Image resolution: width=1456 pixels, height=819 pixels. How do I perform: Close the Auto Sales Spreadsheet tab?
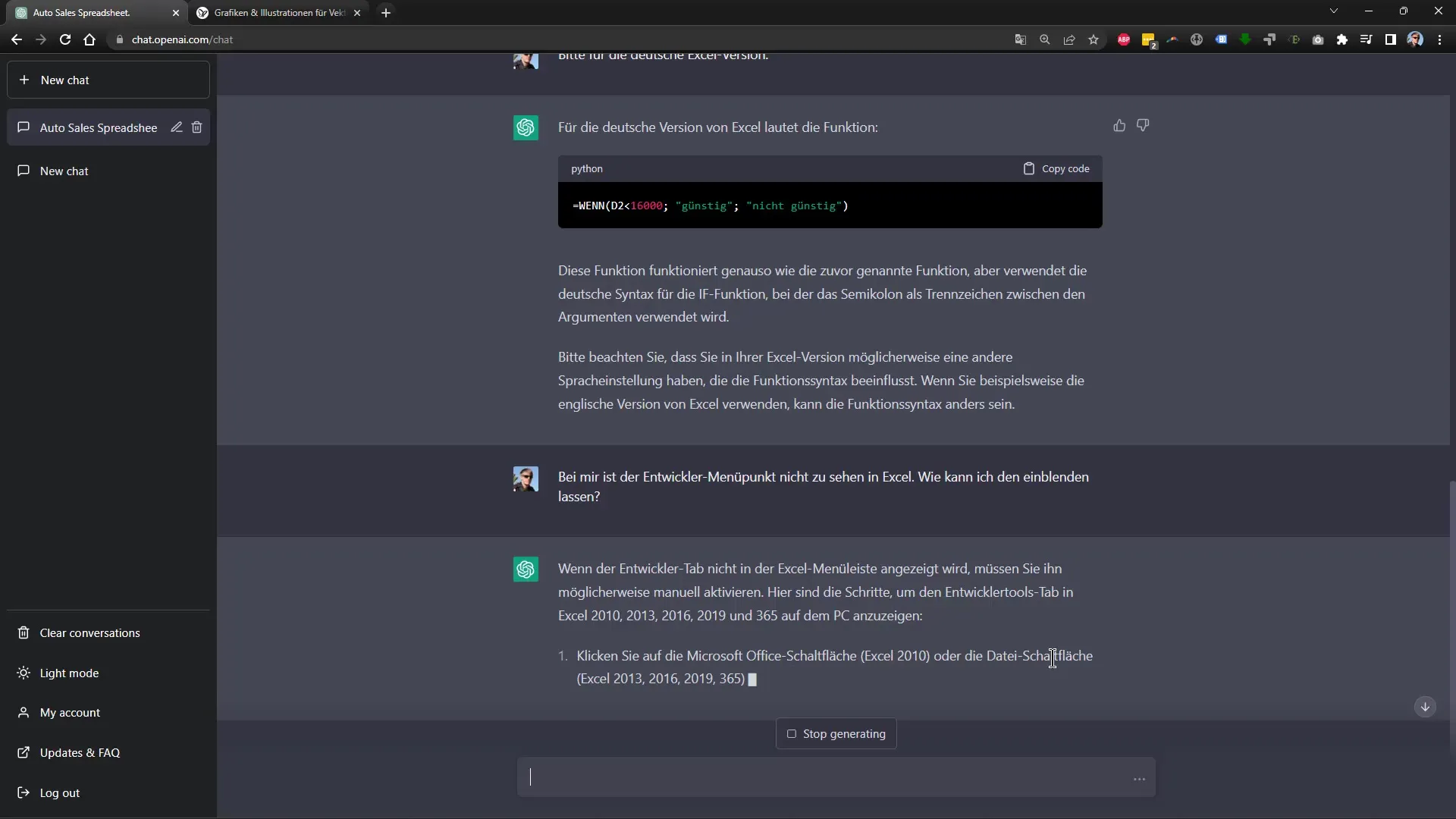coord(176,13)
